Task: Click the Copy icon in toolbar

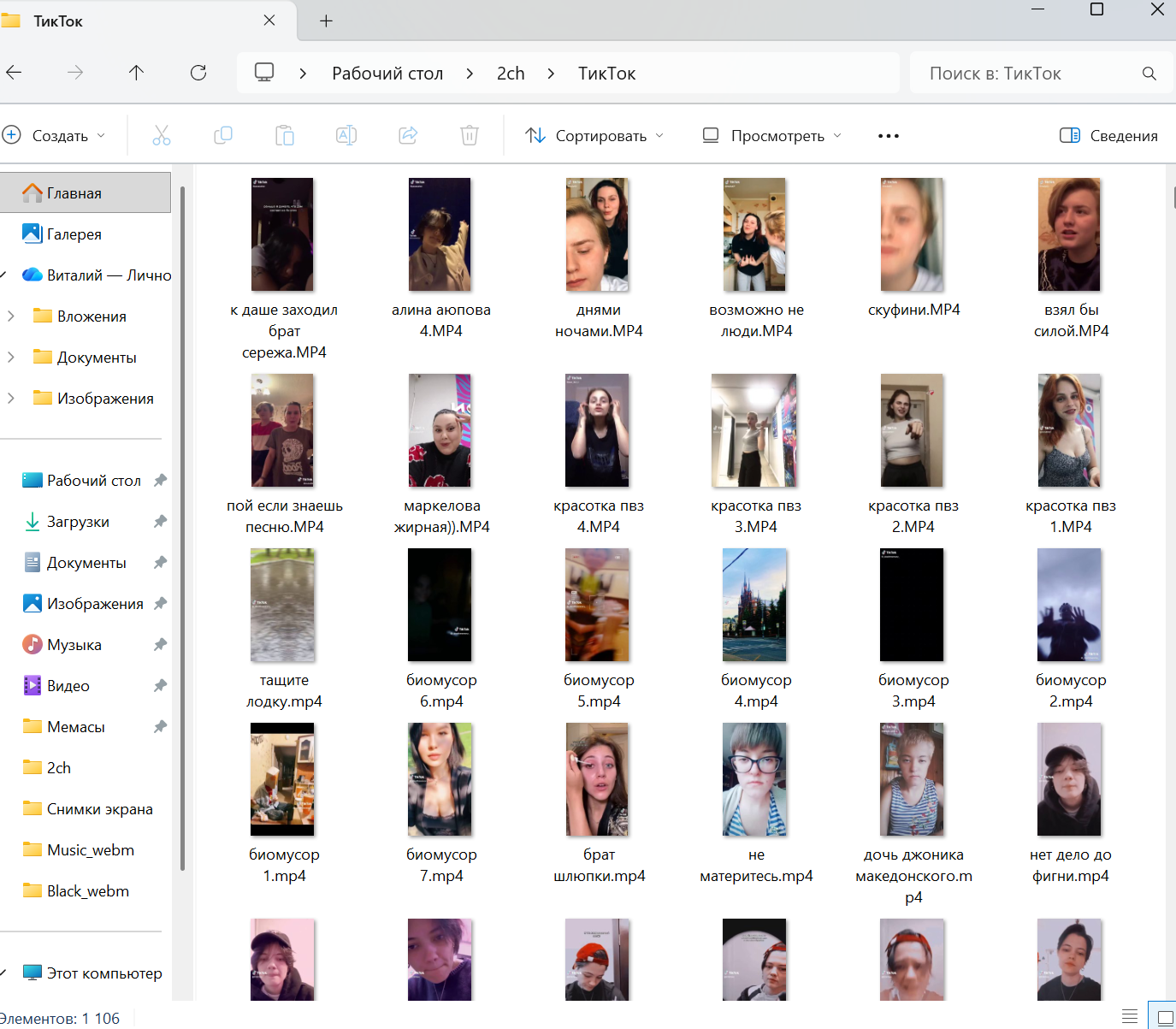Action: click(223, 135)
